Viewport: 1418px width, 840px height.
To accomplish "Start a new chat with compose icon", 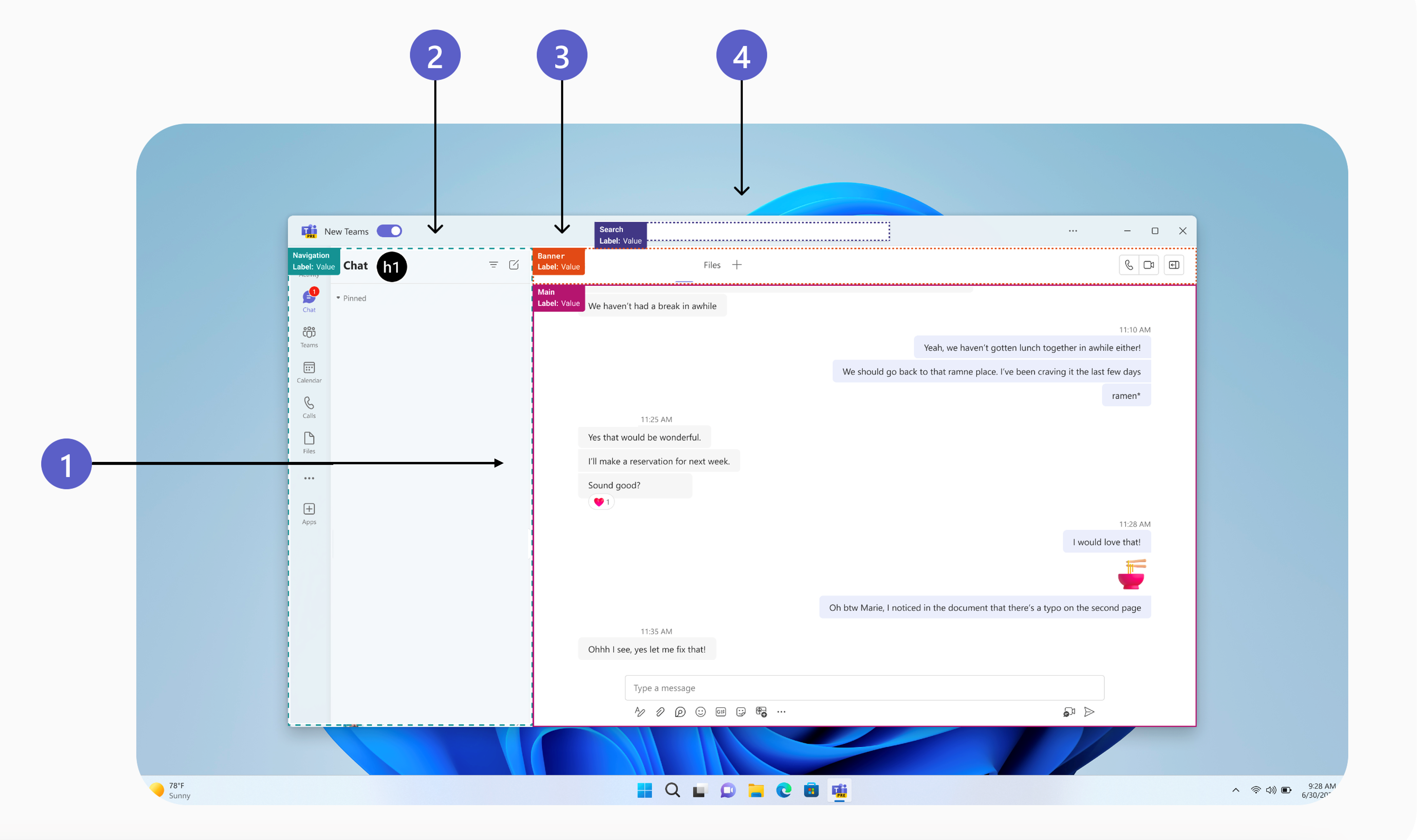I will (514, 265).
